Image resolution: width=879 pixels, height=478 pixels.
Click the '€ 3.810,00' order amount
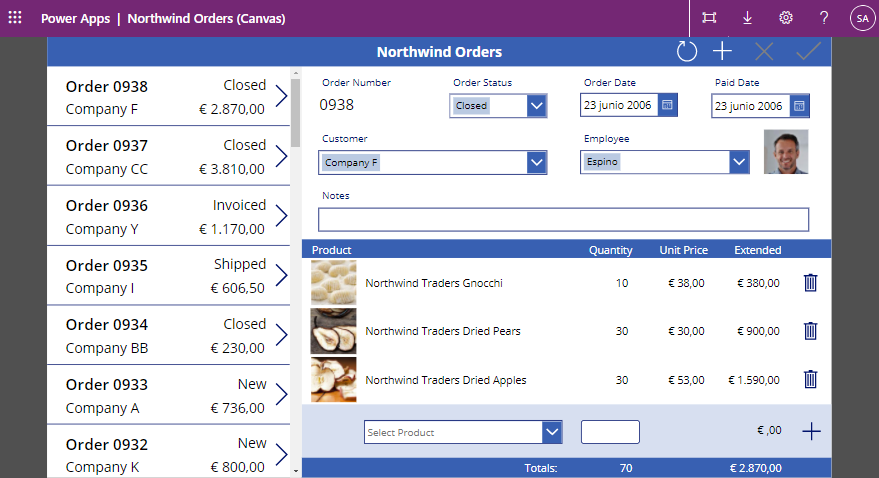232,169
